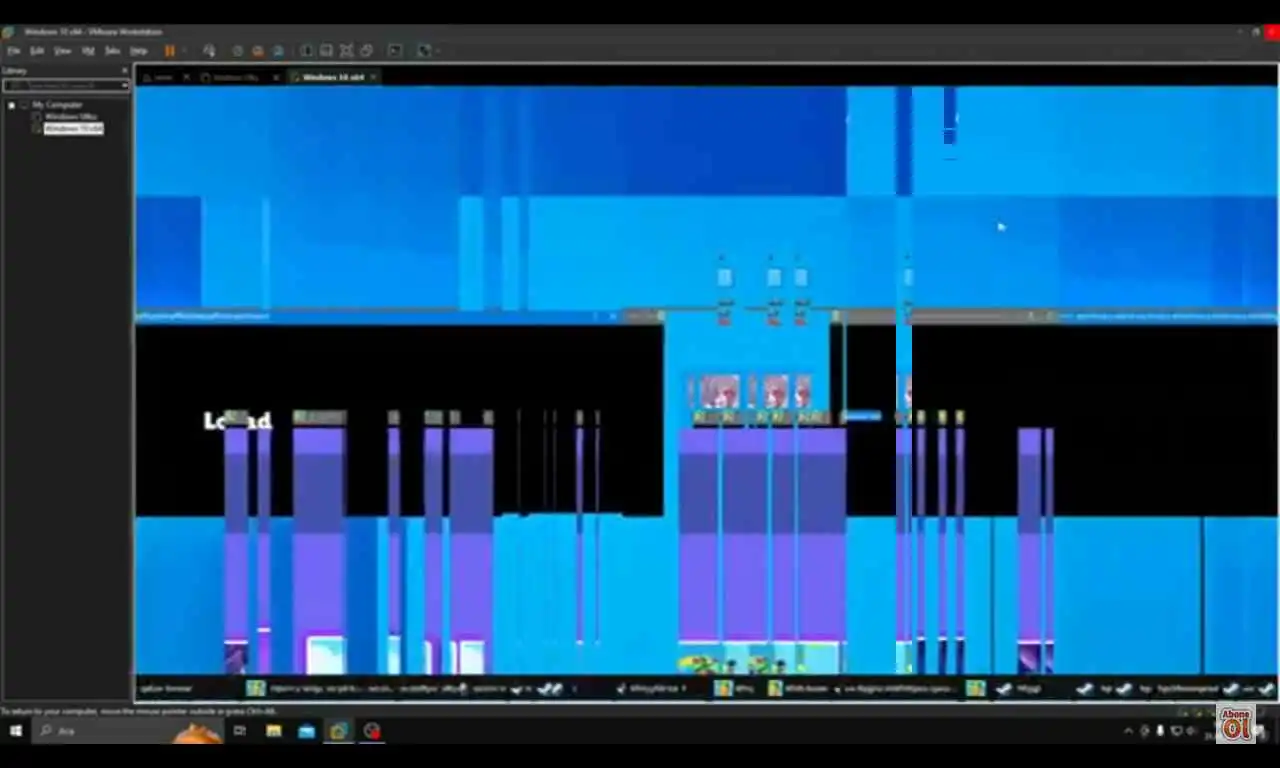The width and height of the screenshot is (1280, 768).
Task: Open the Edit menu
Action: (37, 50)
